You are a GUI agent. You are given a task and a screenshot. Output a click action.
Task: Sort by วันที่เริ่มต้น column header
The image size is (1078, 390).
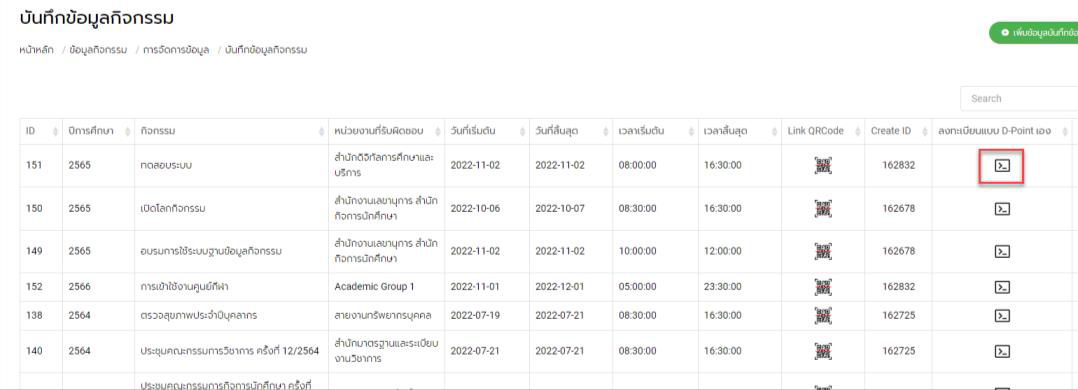click(487, 131)
